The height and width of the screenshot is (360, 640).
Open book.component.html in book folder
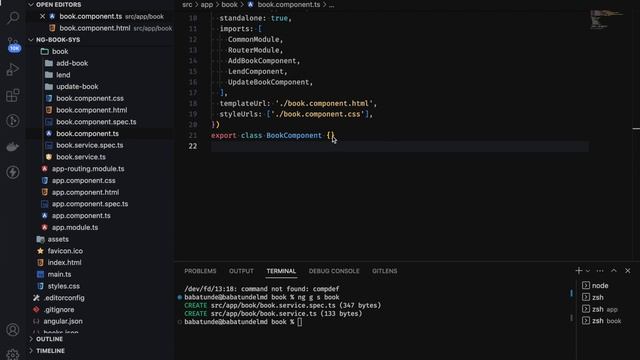(91, 110)
